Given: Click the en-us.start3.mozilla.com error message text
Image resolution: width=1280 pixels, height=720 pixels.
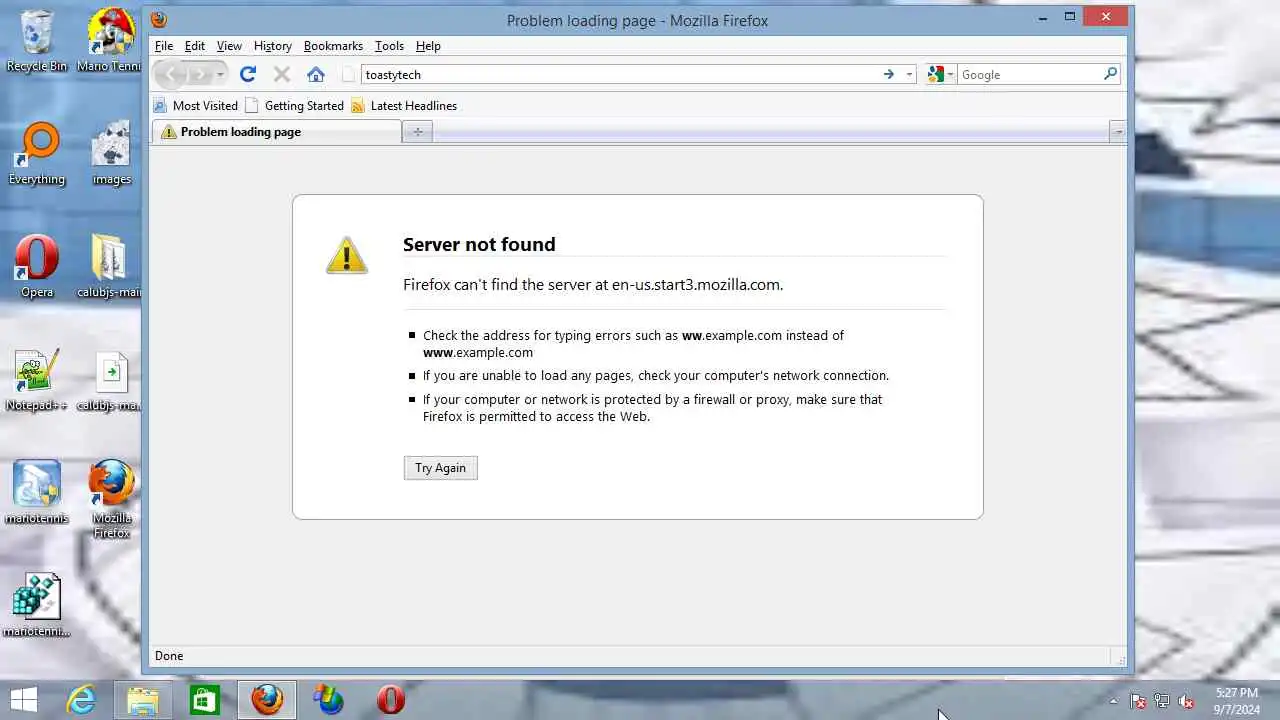Looking at the screenshot, I should tap(593, 285).
